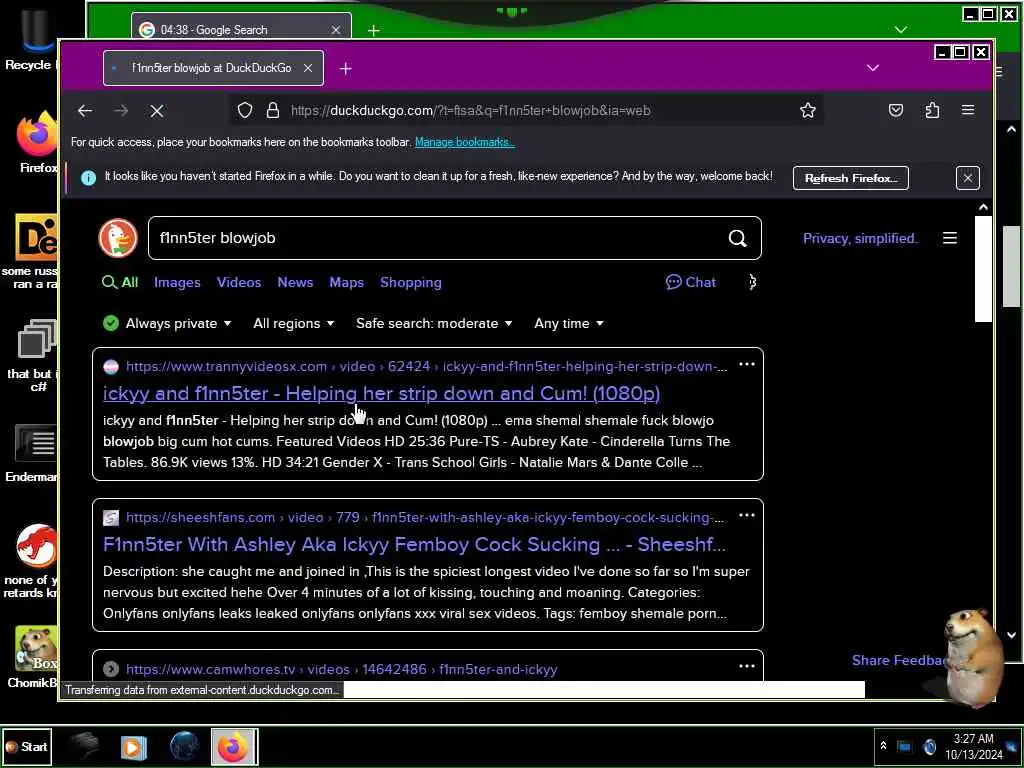Click the scroll-down arrow of green window
This screenshot has width=1024, height=768.
click(x=1012, y=634)
